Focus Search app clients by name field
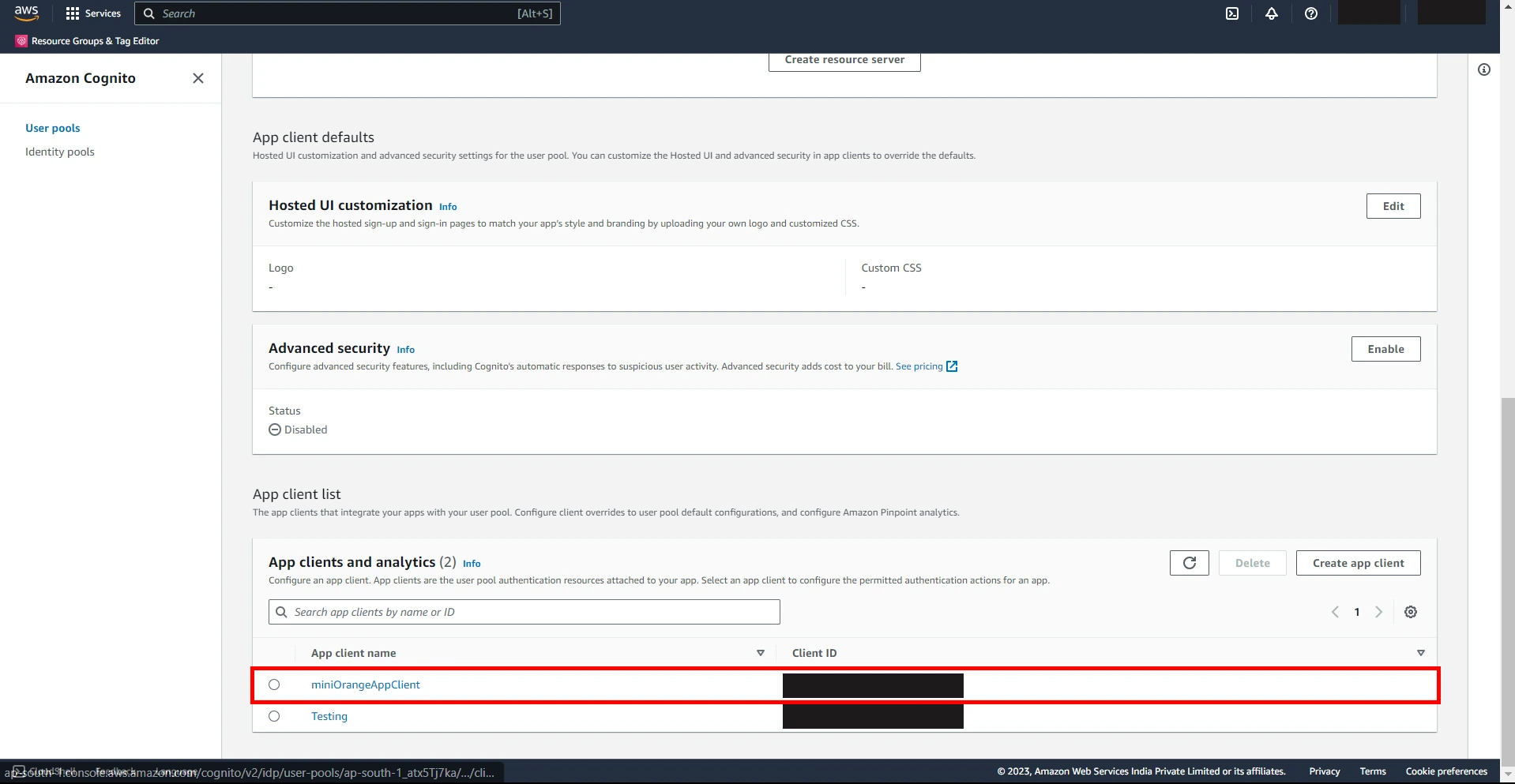 point(524,612)
